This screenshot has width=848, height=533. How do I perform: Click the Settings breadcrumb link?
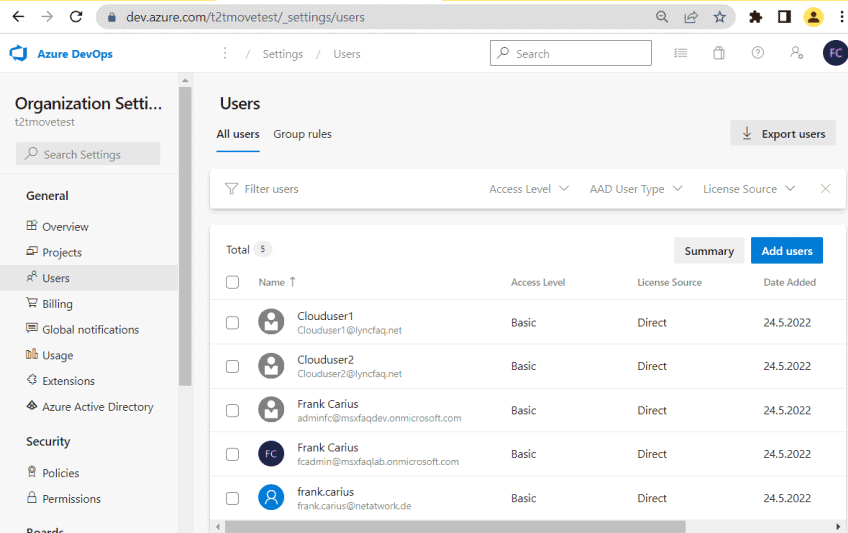click(x=282, y=54)
